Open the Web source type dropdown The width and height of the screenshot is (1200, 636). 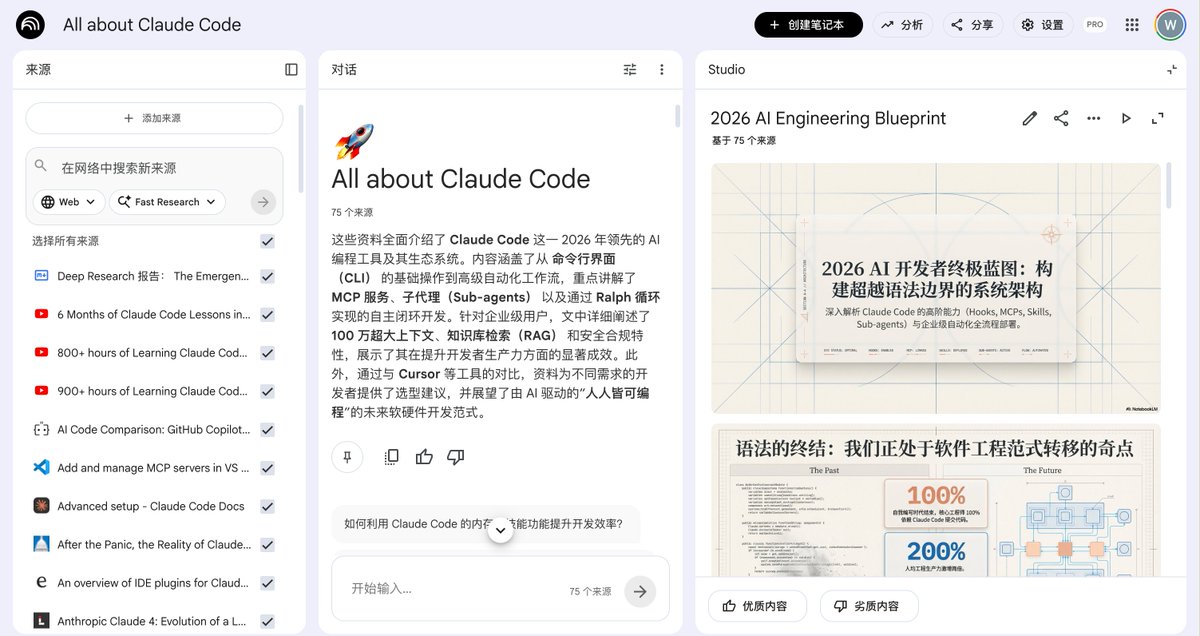point(68,201)
